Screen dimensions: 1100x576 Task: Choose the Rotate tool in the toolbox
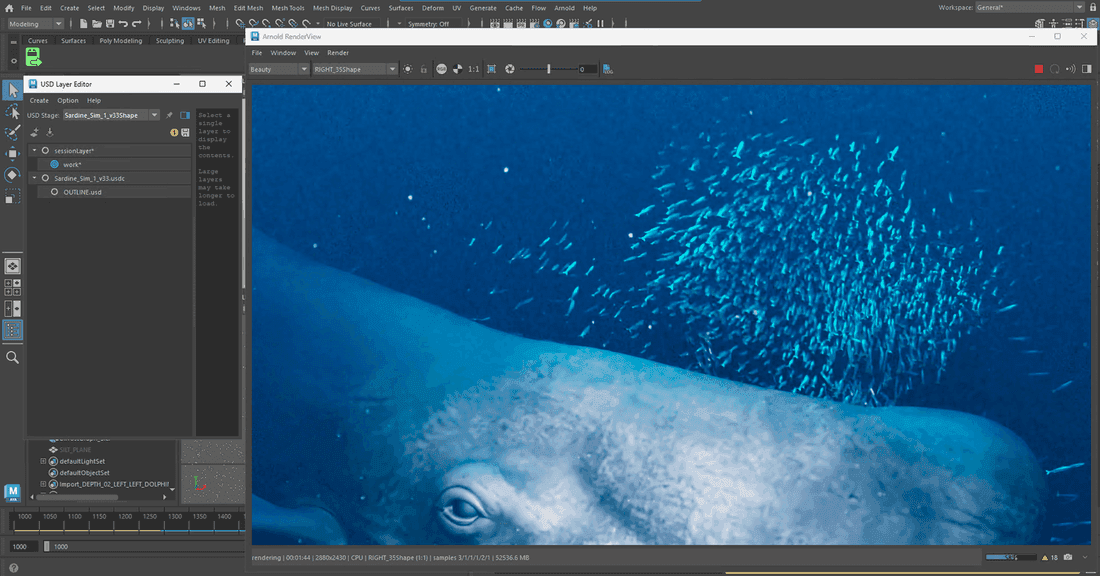[12, 175]
